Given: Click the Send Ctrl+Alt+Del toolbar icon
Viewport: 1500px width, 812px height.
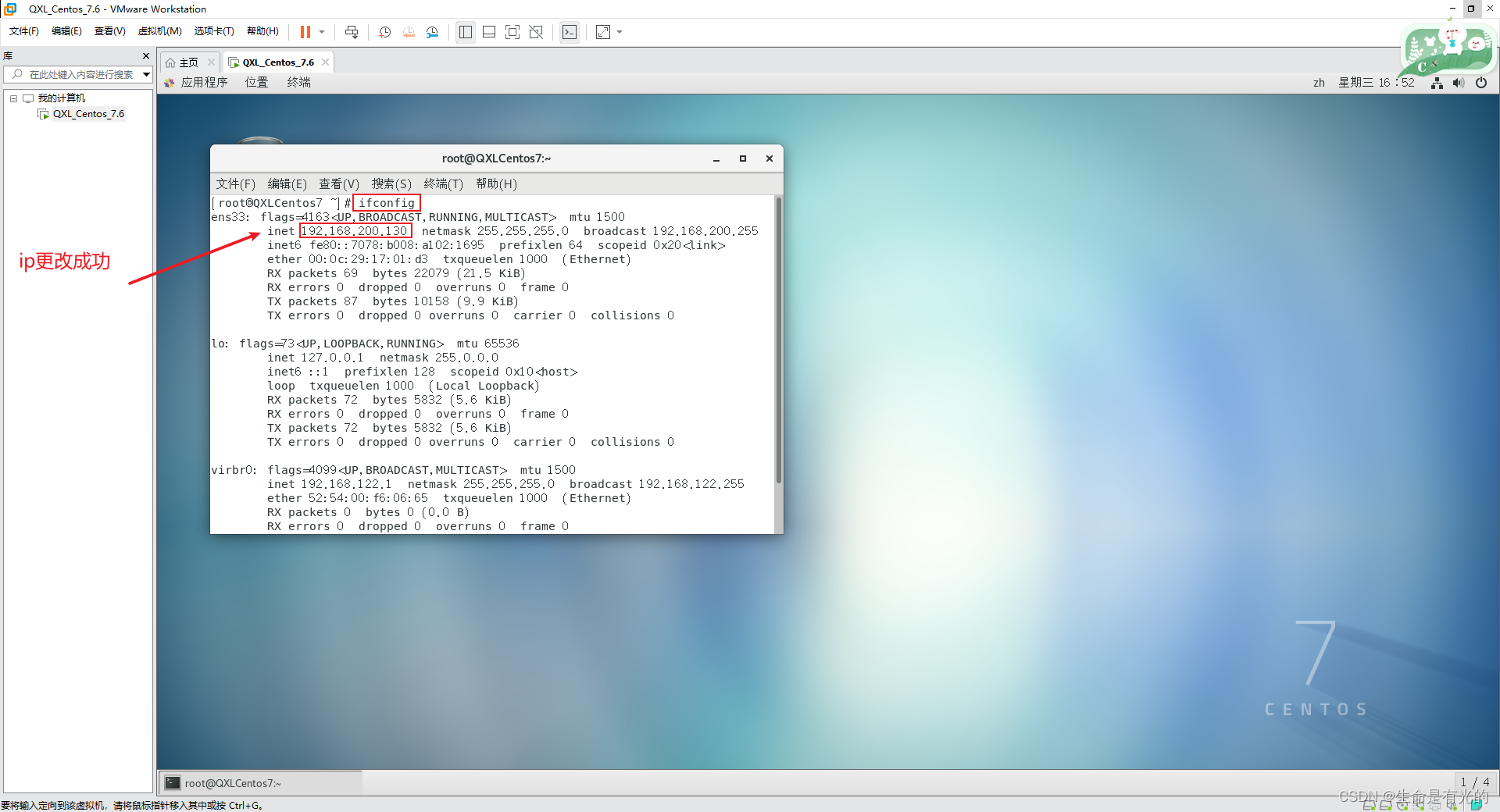Looking at the screenshot, I should [352, 32].
